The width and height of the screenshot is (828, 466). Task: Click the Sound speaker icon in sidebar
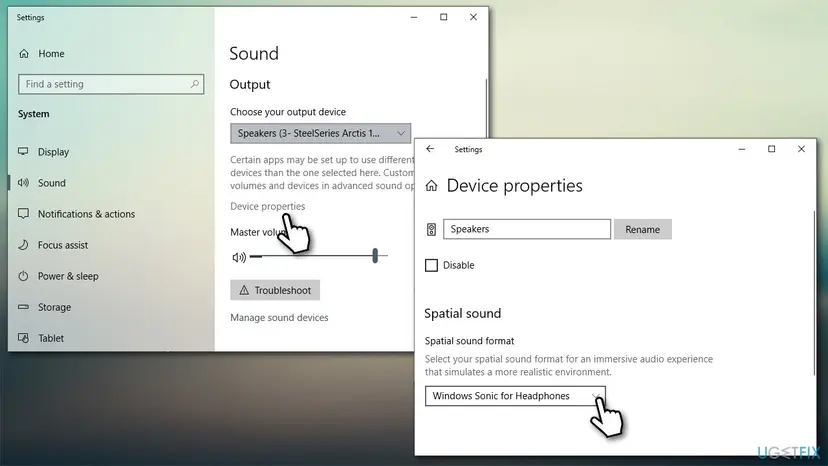click(23, 183)
